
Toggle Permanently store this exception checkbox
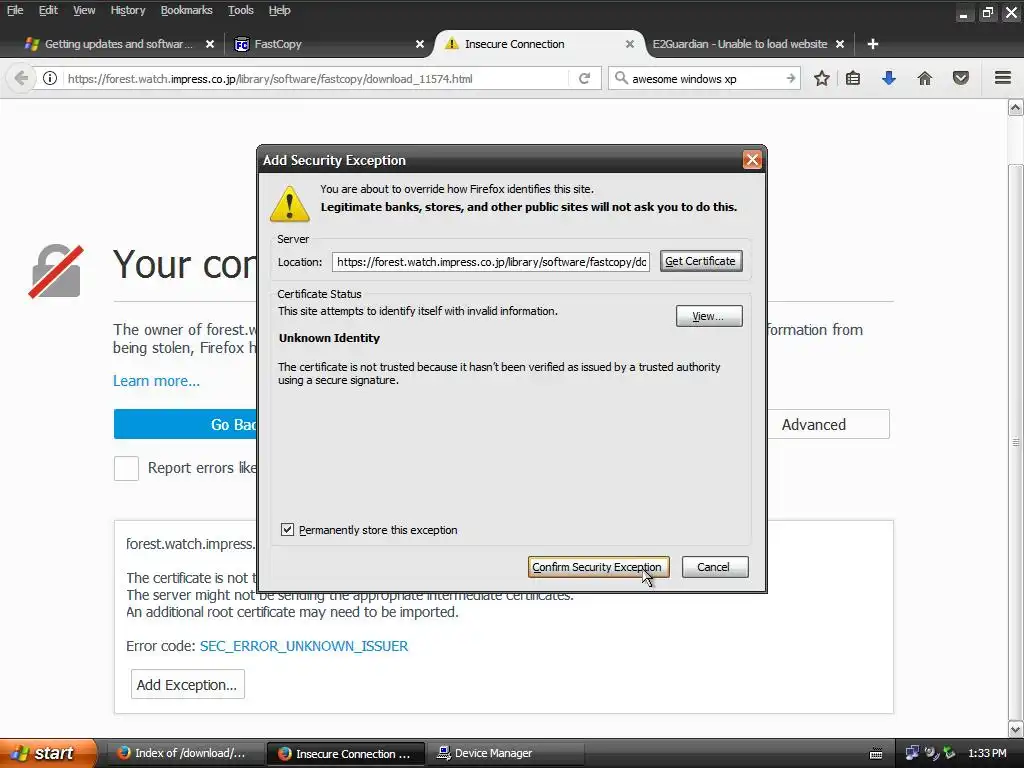[287, 530]
